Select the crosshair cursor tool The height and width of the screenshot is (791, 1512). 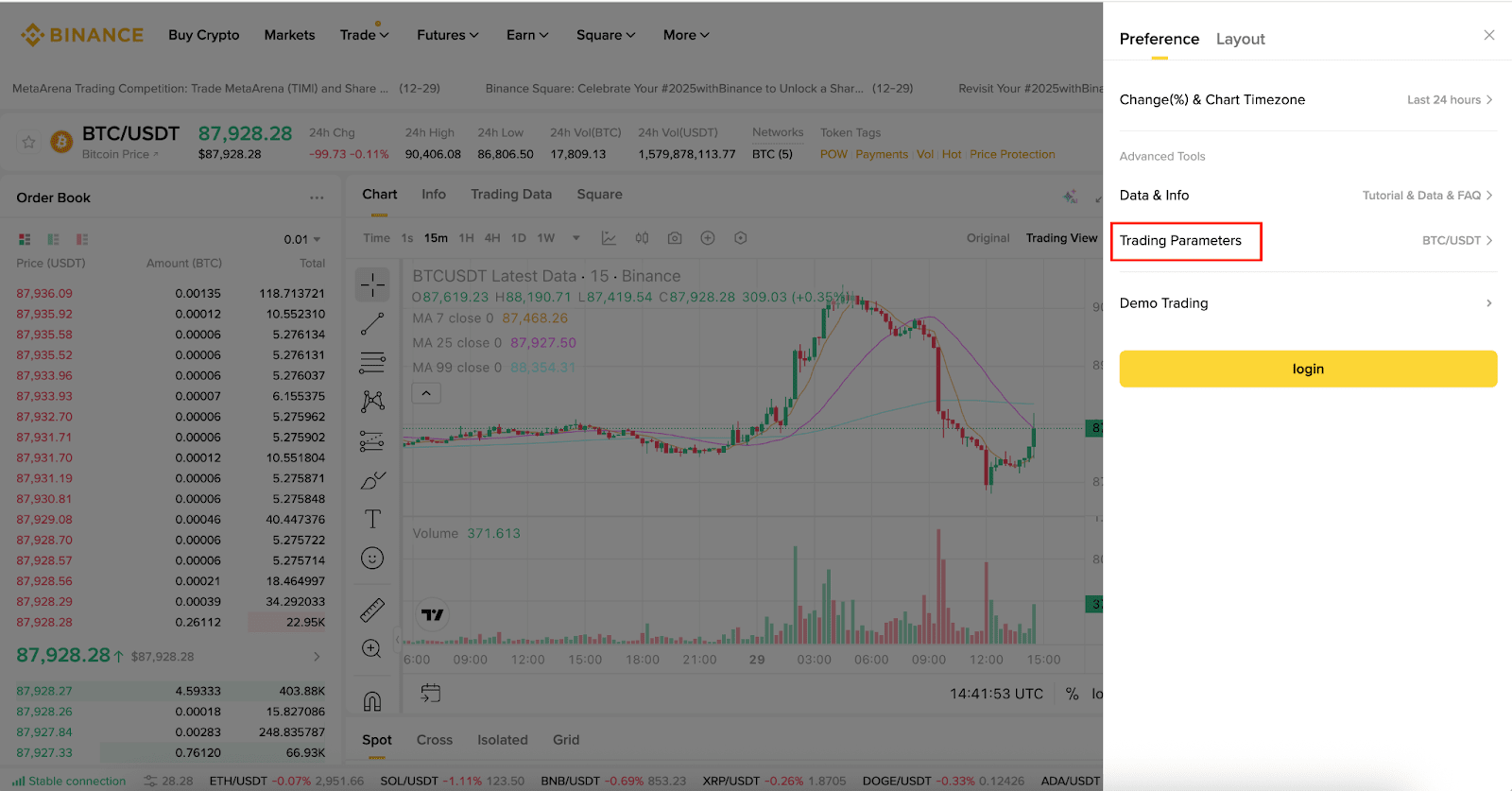click(372, 284)
